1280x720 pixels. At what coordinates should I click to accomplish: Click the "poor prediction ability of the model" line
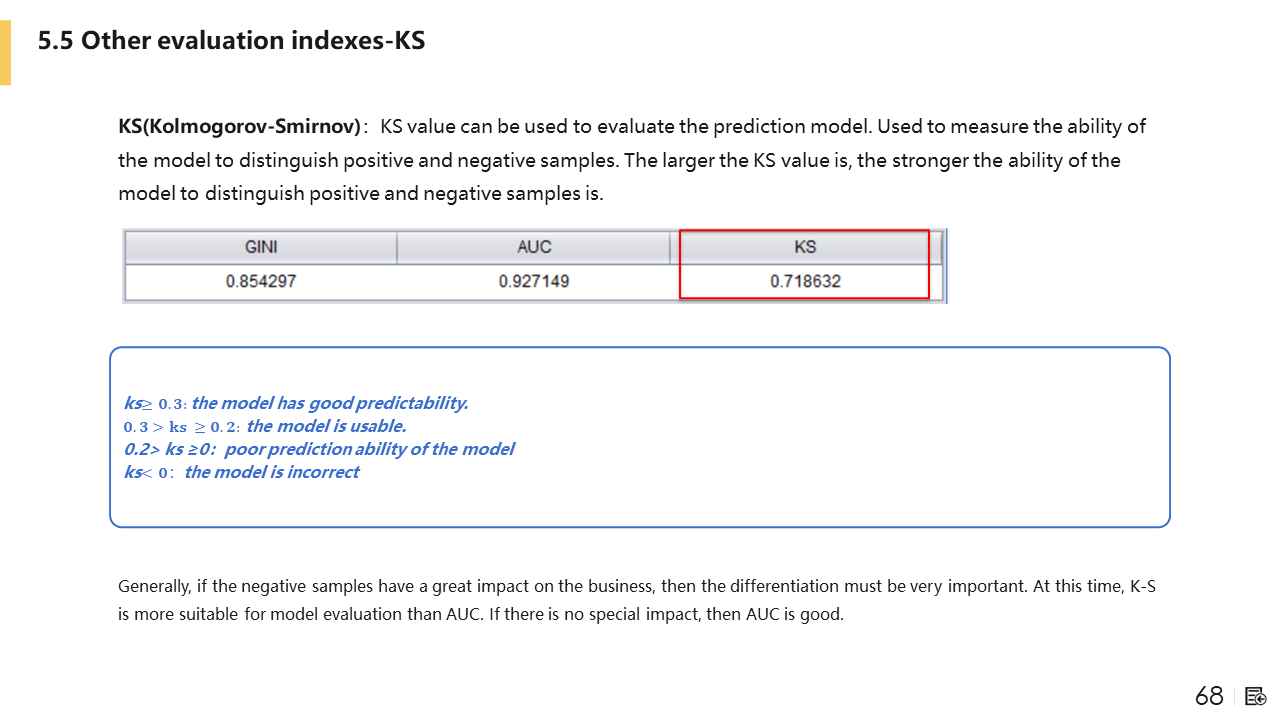(319, 449)
